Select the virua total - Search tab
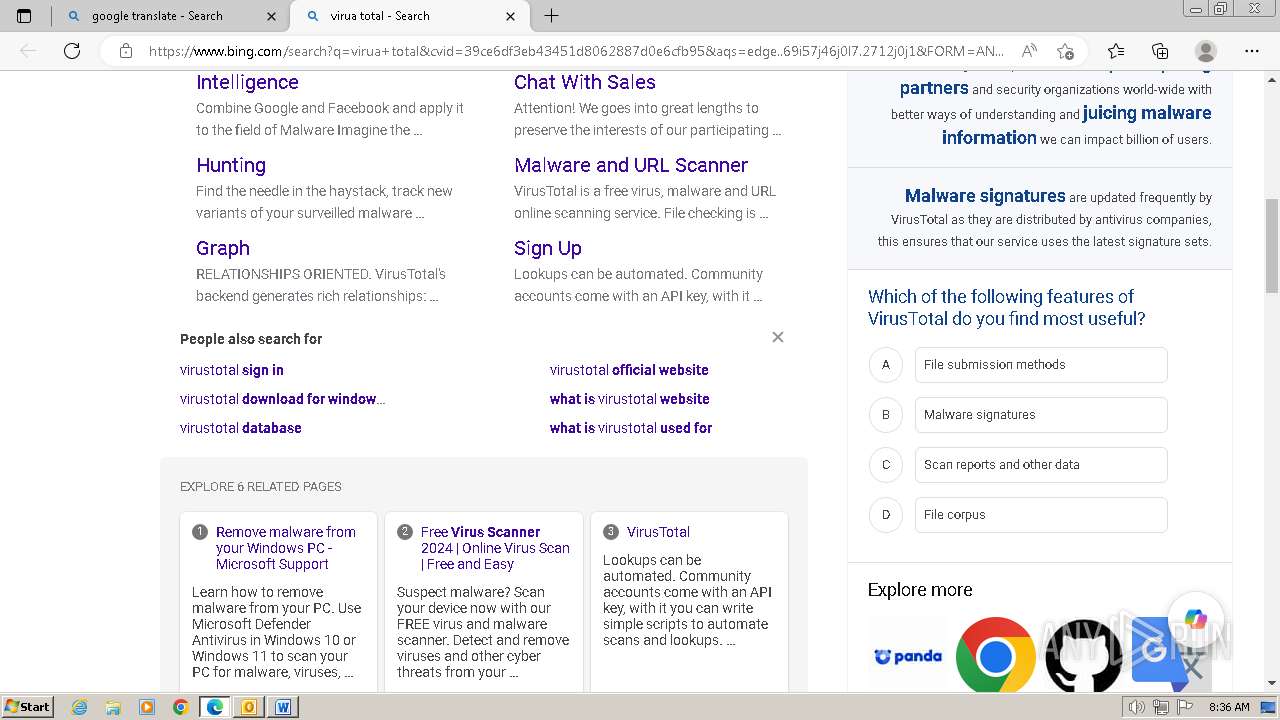This screenshot has height=720, width=1280. (409, 16)
